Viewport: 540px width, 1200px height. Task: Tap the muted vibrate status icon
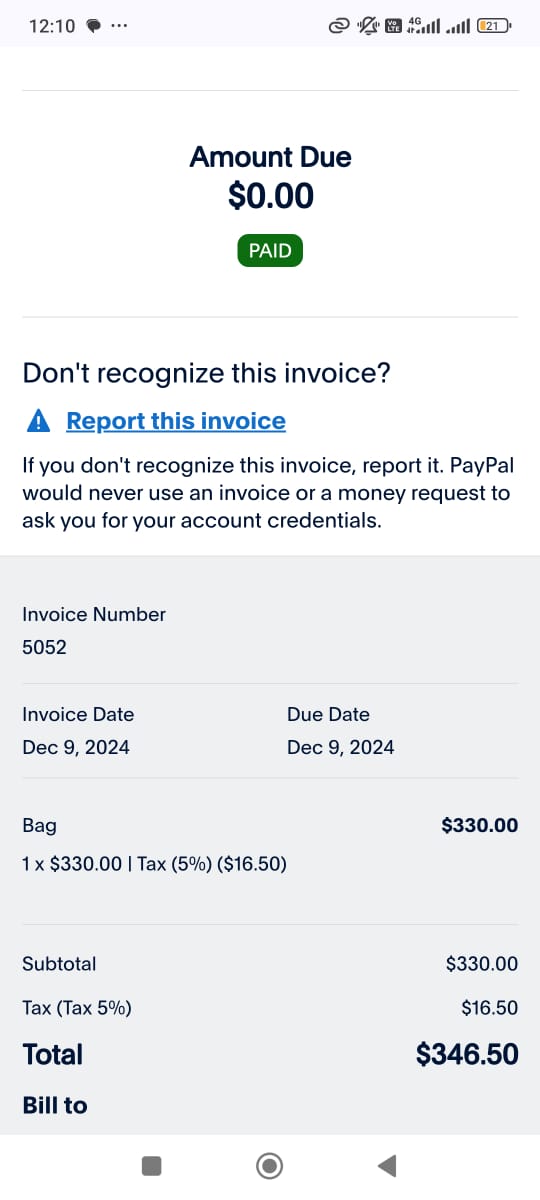pyautogui.click(x=367, y=26)
